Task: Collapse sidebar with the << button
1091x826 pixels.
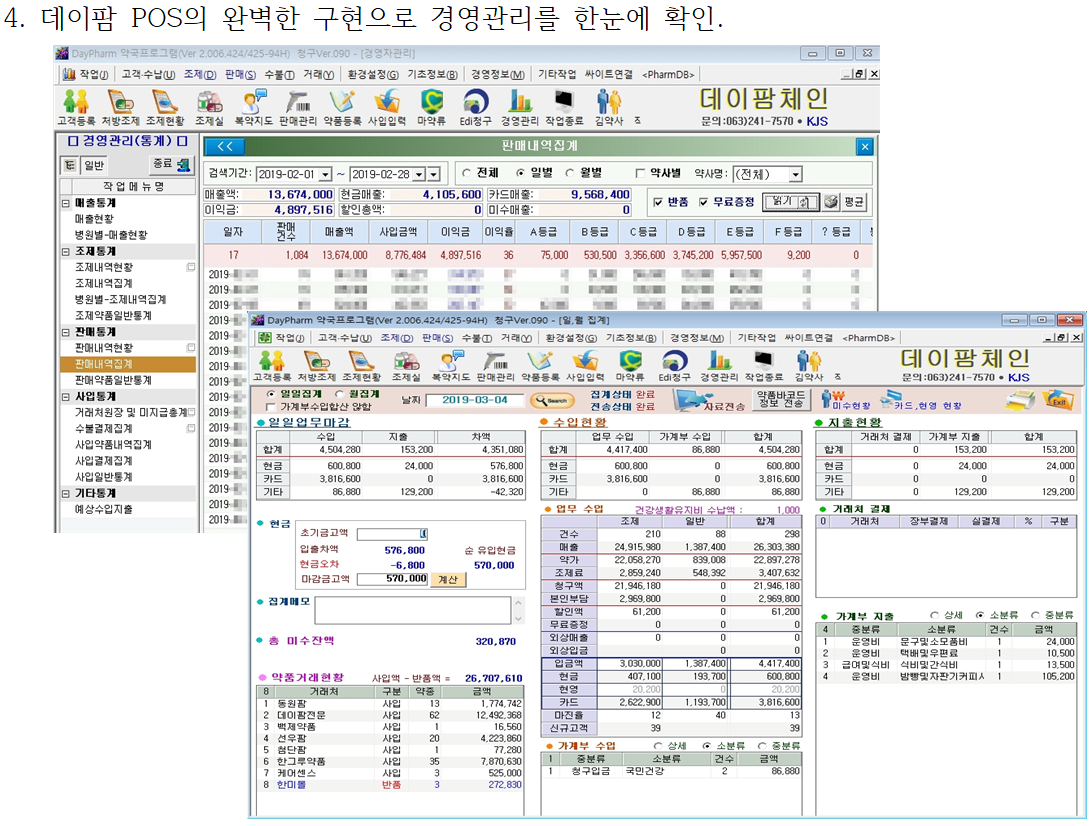Action: (225, 146)
